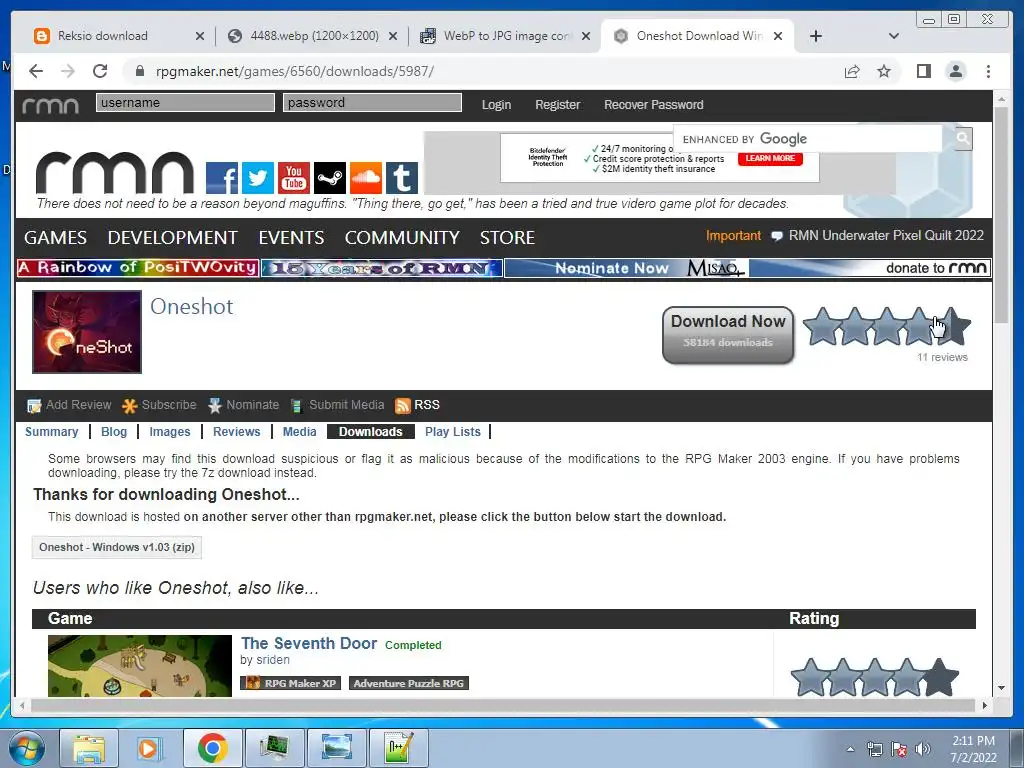Open RMN Underwater Pixel Quilt 2022 link
Viewport: 1024px width, 768px height.
click(x=886, y=236)
